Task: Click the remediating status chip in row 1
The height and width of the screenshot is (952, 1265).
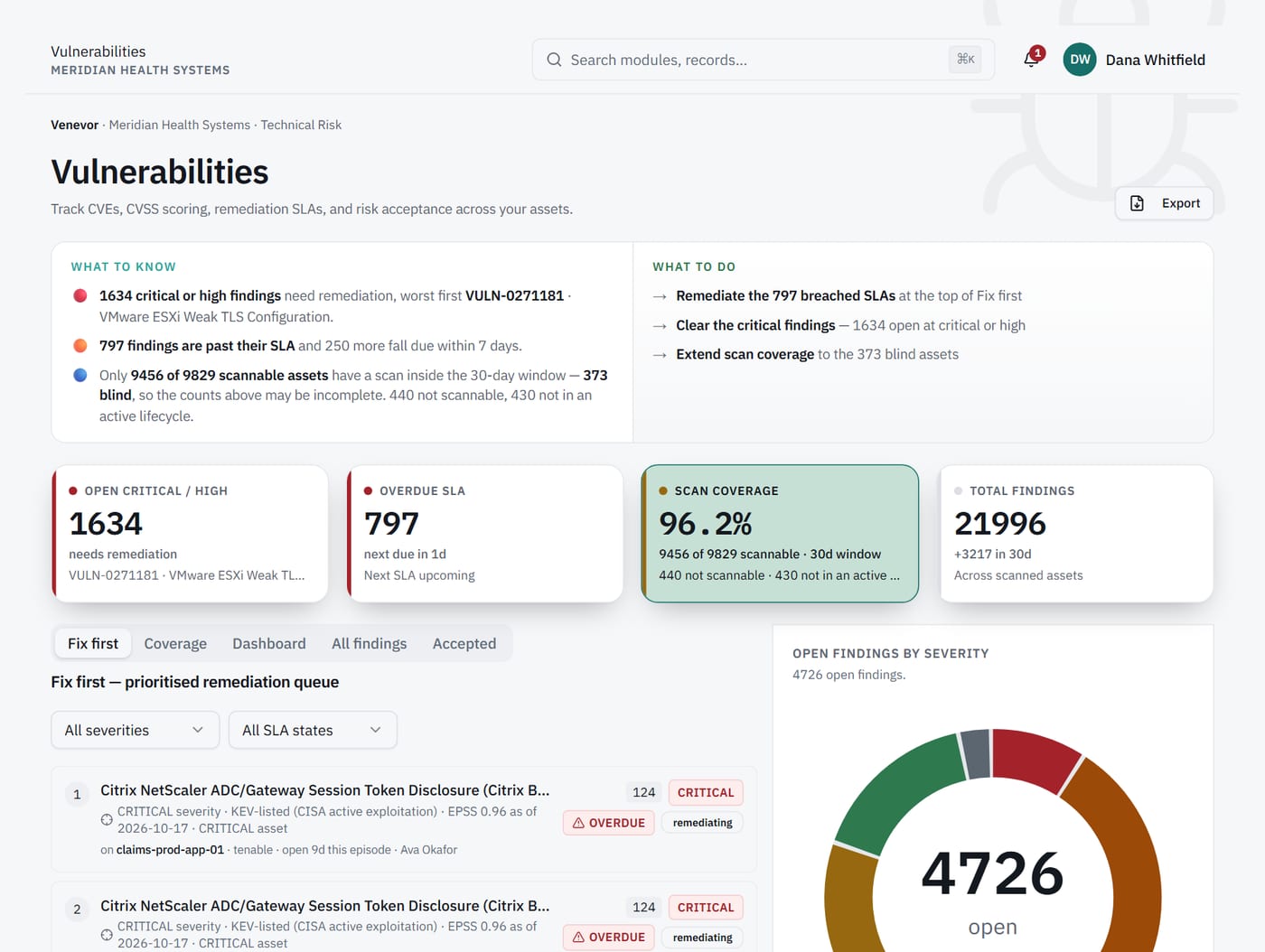Action: coord(702,823)
